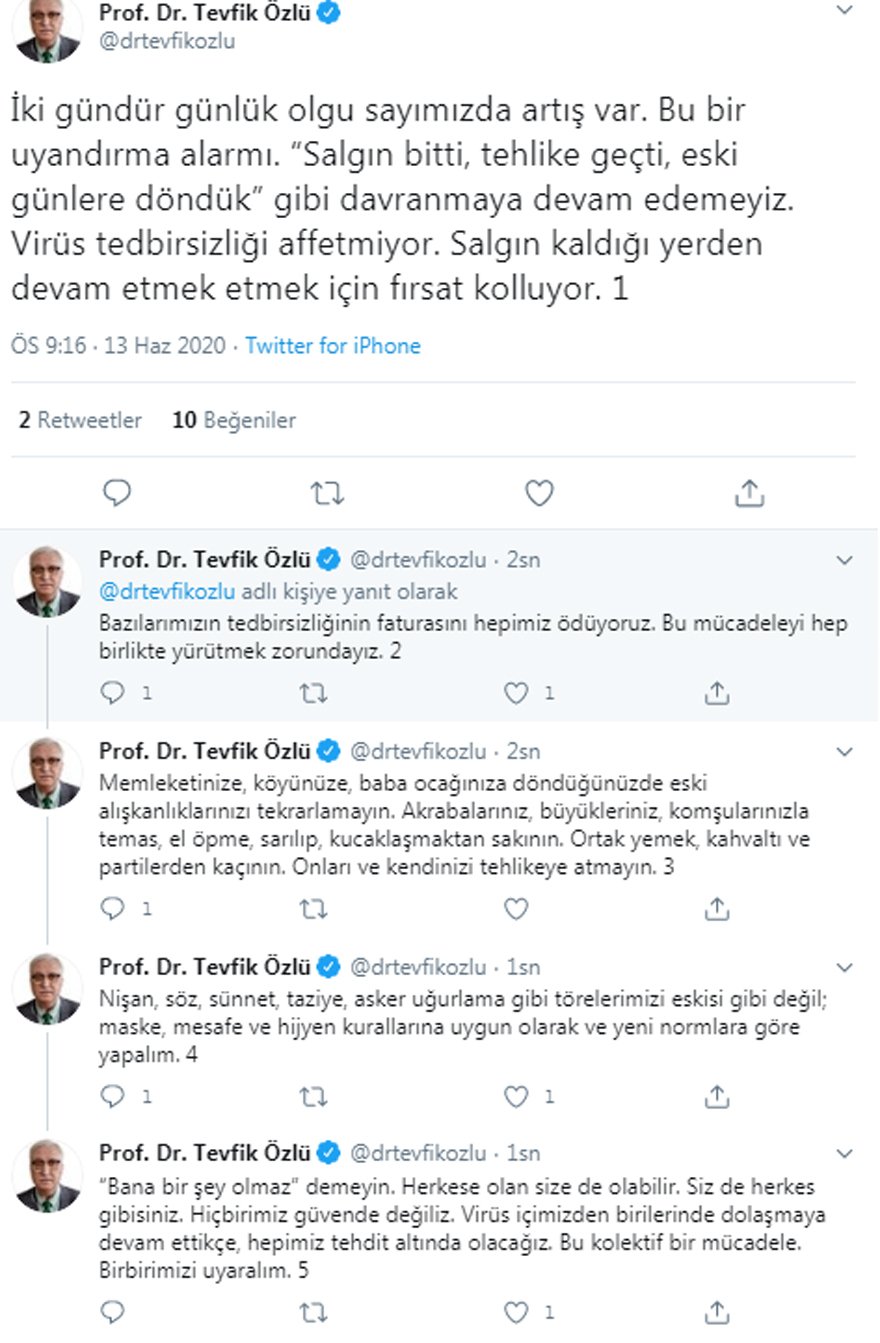The width and height of the screenshot is (880, 1343).
Task: Like the tweet numbered 3 about baba ocağı
Action: pyautogui.click(x=515, y=908)
